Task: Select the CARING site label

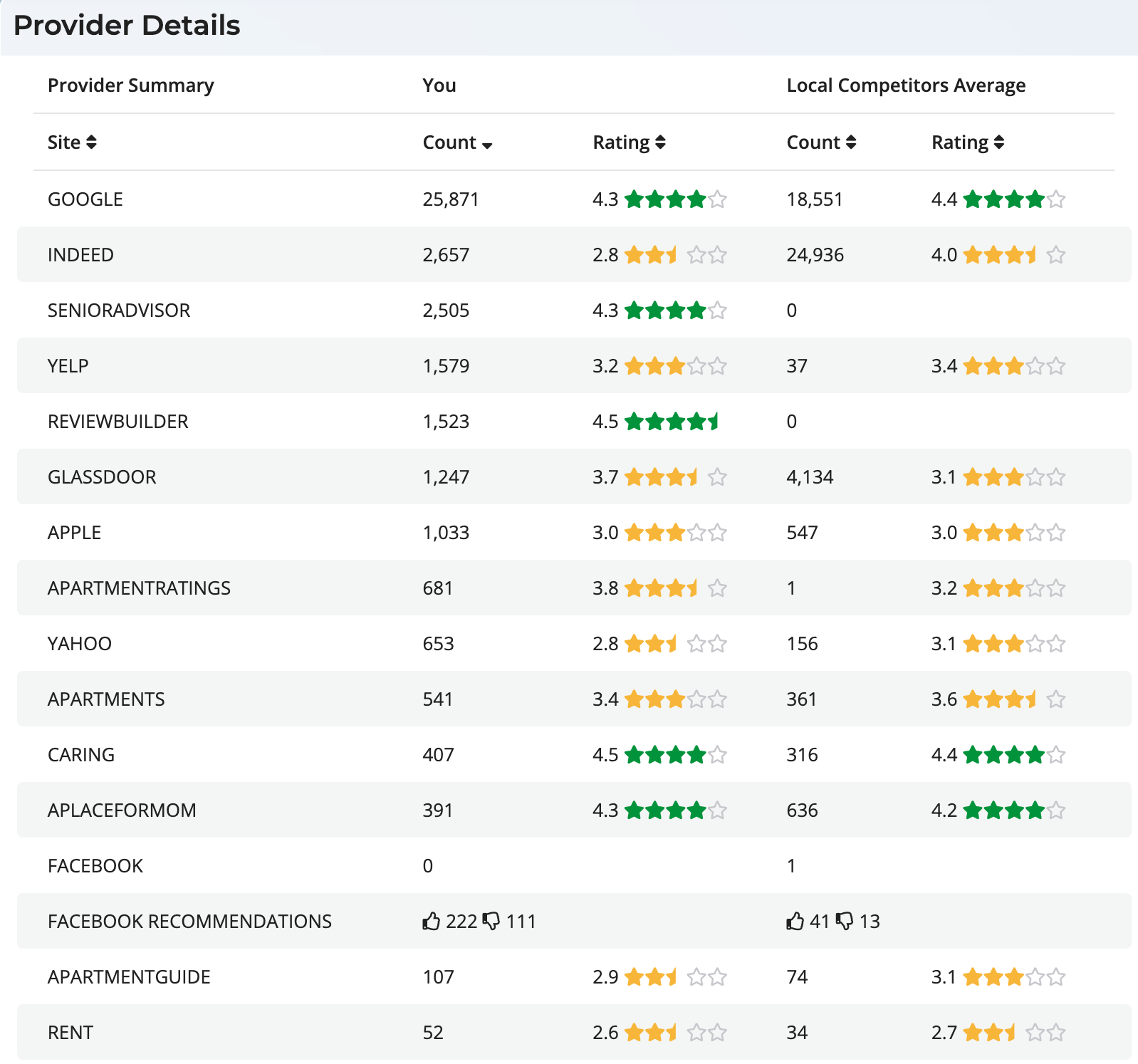Action: pos(81,755)
